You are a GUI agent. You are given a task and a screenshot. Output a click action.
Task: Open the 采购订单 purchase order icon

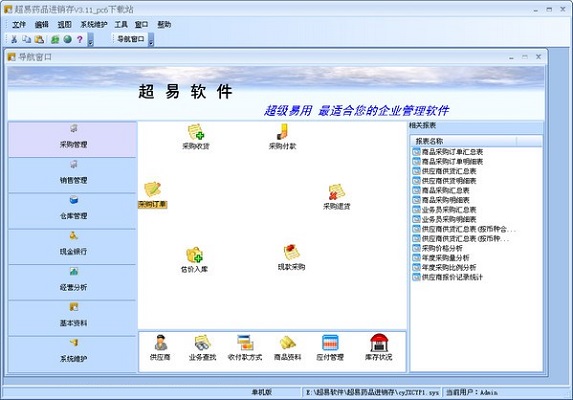(152, 195)
